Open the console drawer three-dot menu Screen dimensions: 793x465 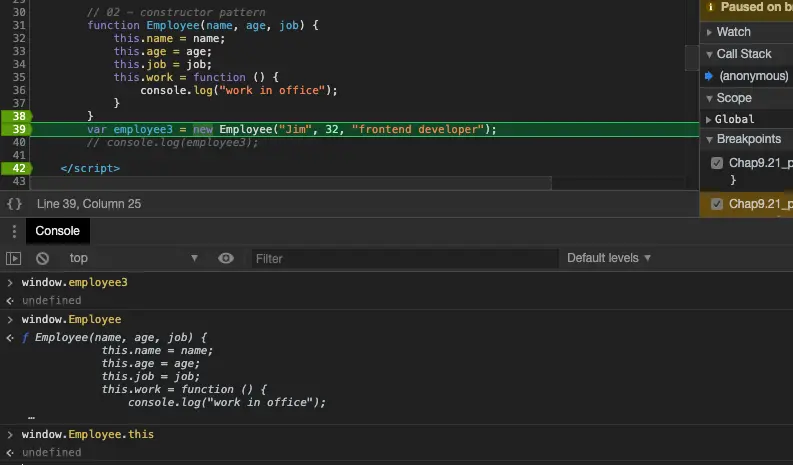point(14,231)
